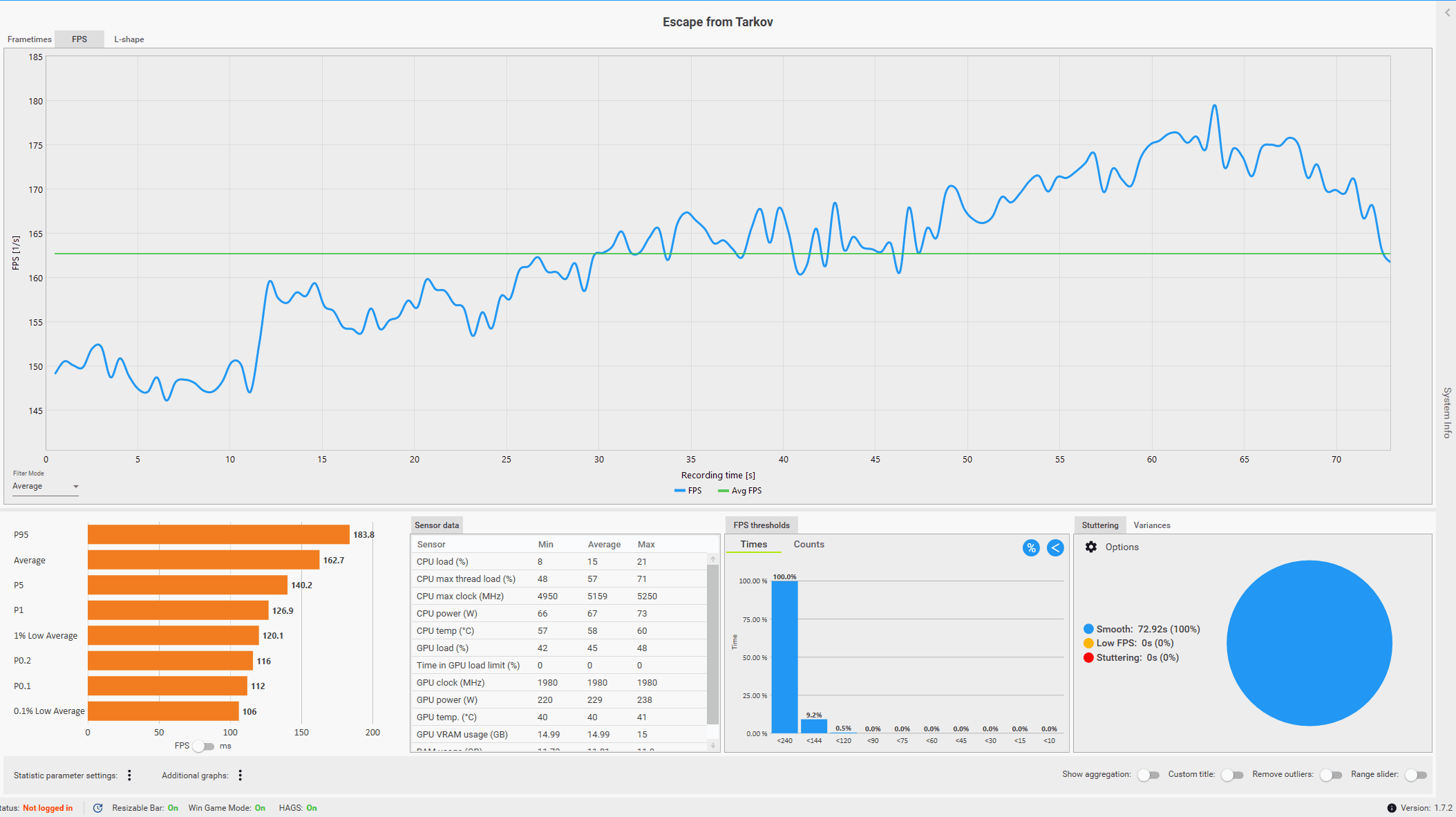This screenshot has width=1456, height=817.
Task: Toggle FPS series in chart legend
Action: 688,491
